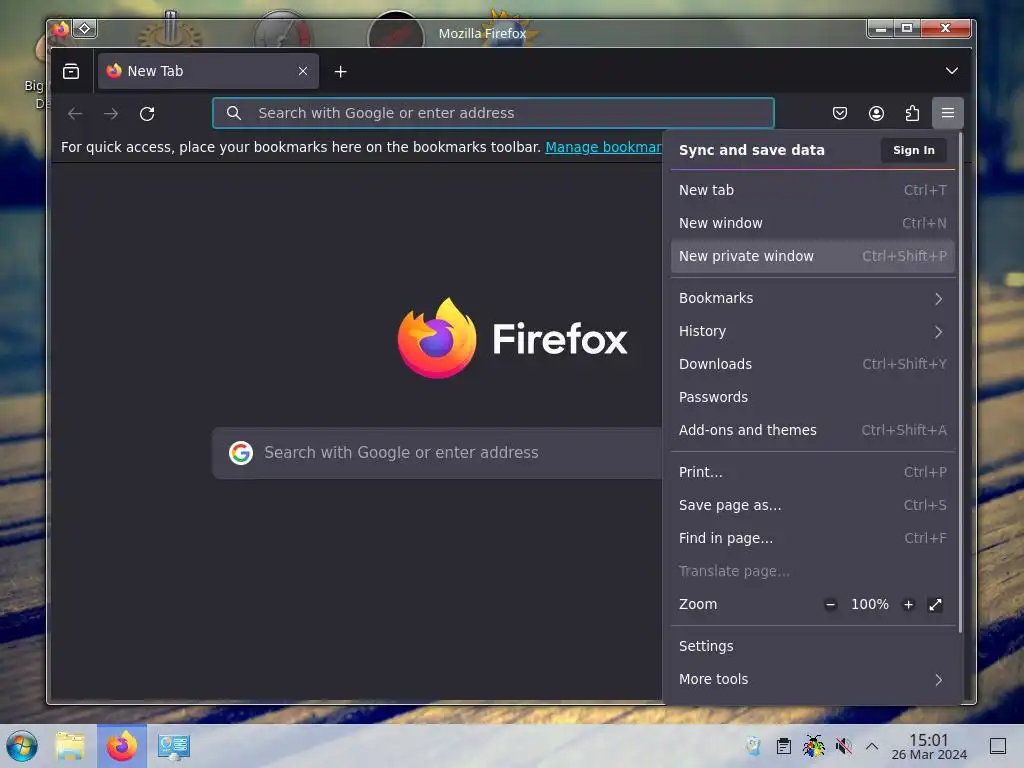
Task: Click the Sign In button
Action: 914,150
